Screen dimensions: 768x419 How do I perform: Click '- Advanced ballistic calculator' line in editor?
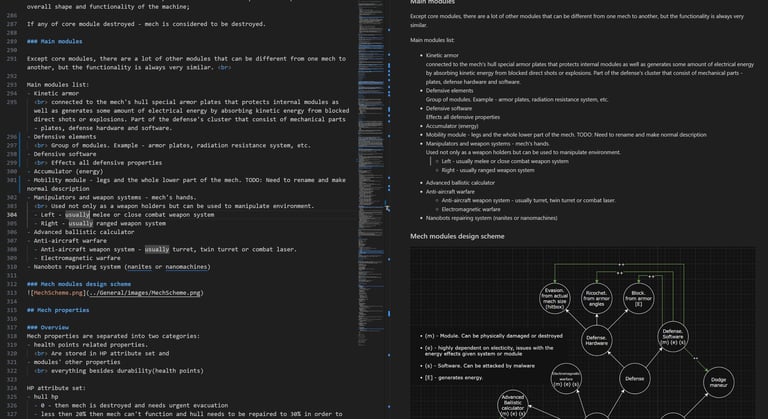(x=80, y=232)
